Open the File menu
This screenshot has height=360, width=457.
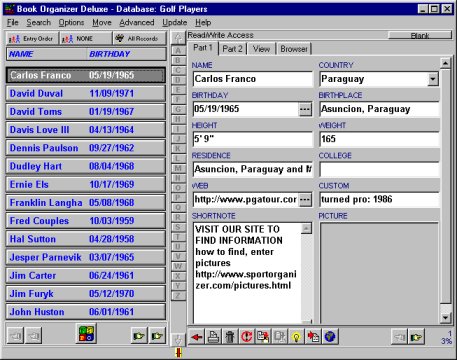(13, 23)
